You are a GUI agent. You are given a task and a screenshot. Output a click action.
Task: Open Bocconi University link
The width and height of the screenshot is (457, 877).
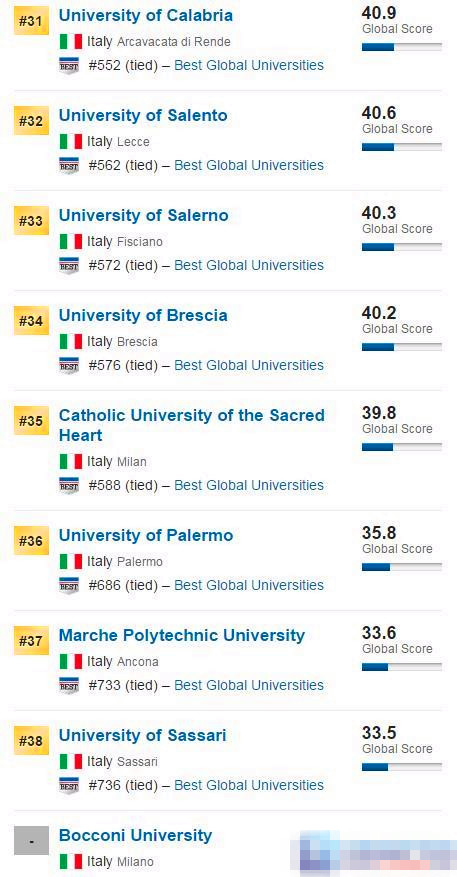135,836
